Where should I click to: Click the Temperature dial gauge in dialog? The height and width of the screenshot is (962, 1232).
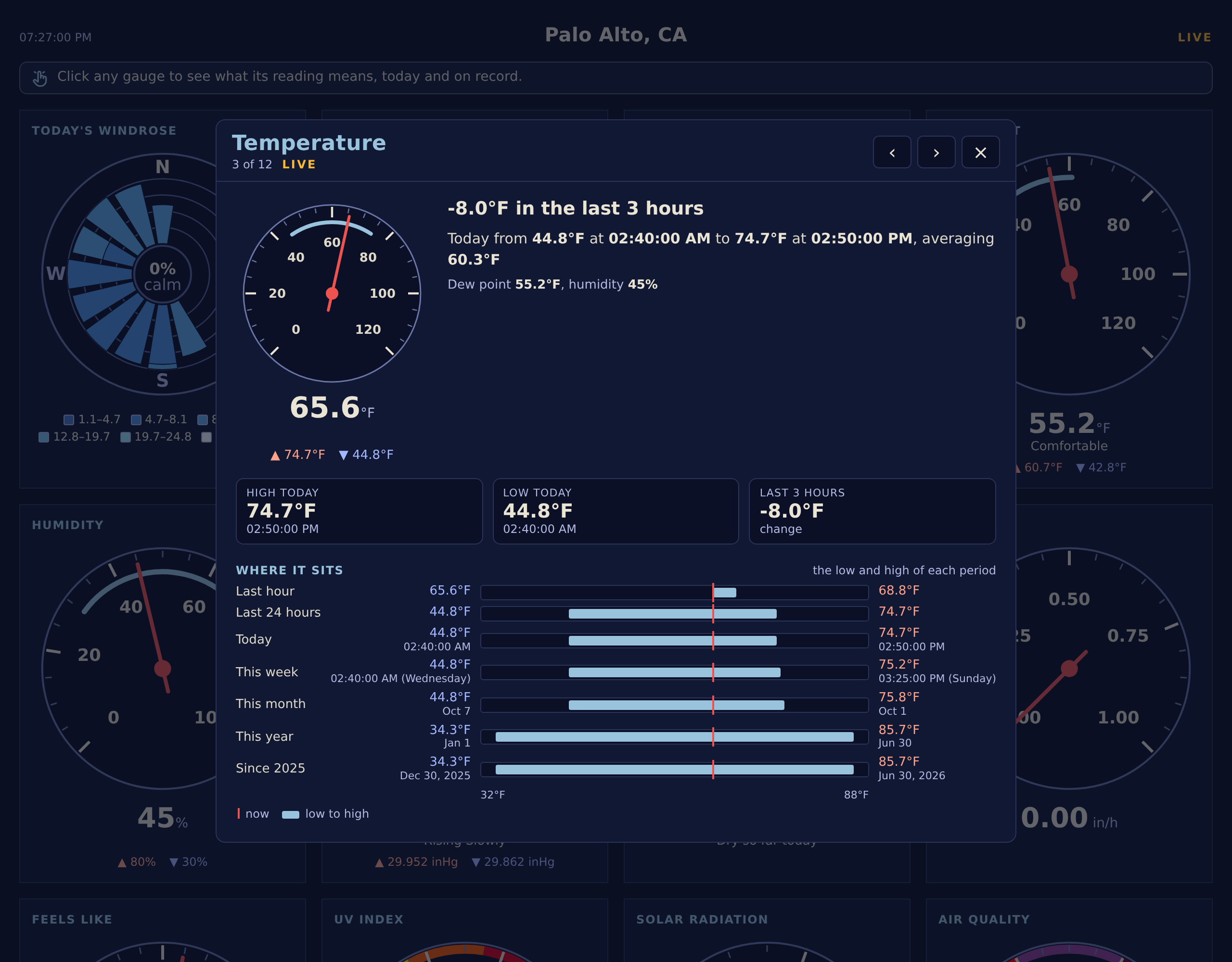(332, 293)
